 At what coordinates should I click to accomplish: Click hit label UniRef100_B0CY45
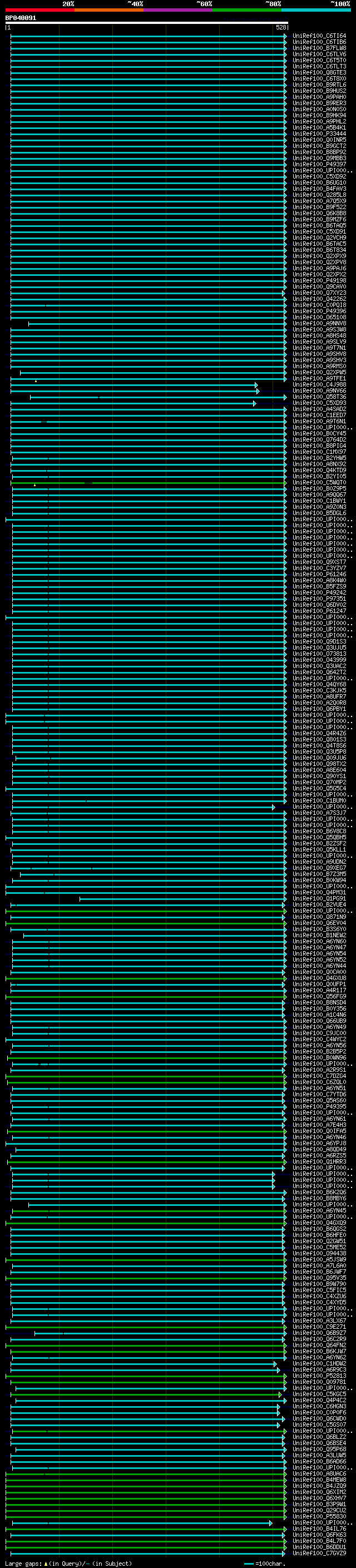point(319,433)
